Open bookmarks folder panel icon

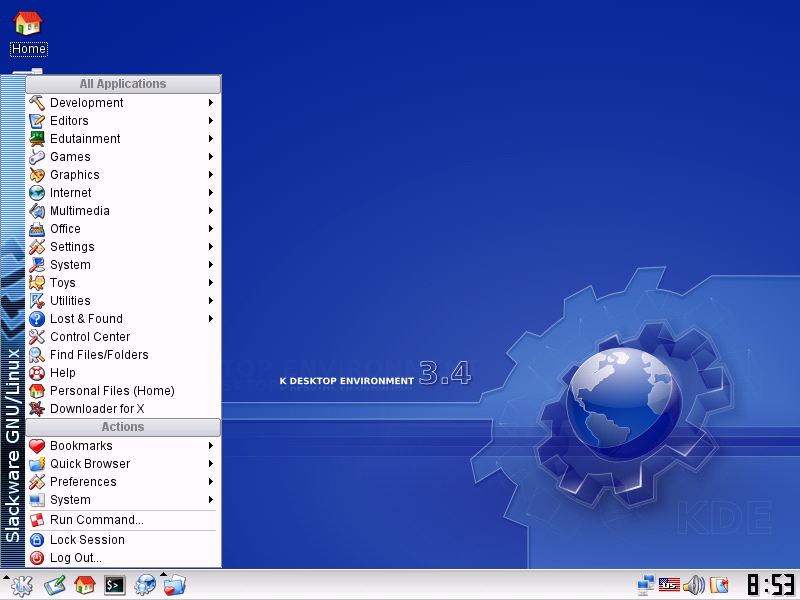pos(175,585)
